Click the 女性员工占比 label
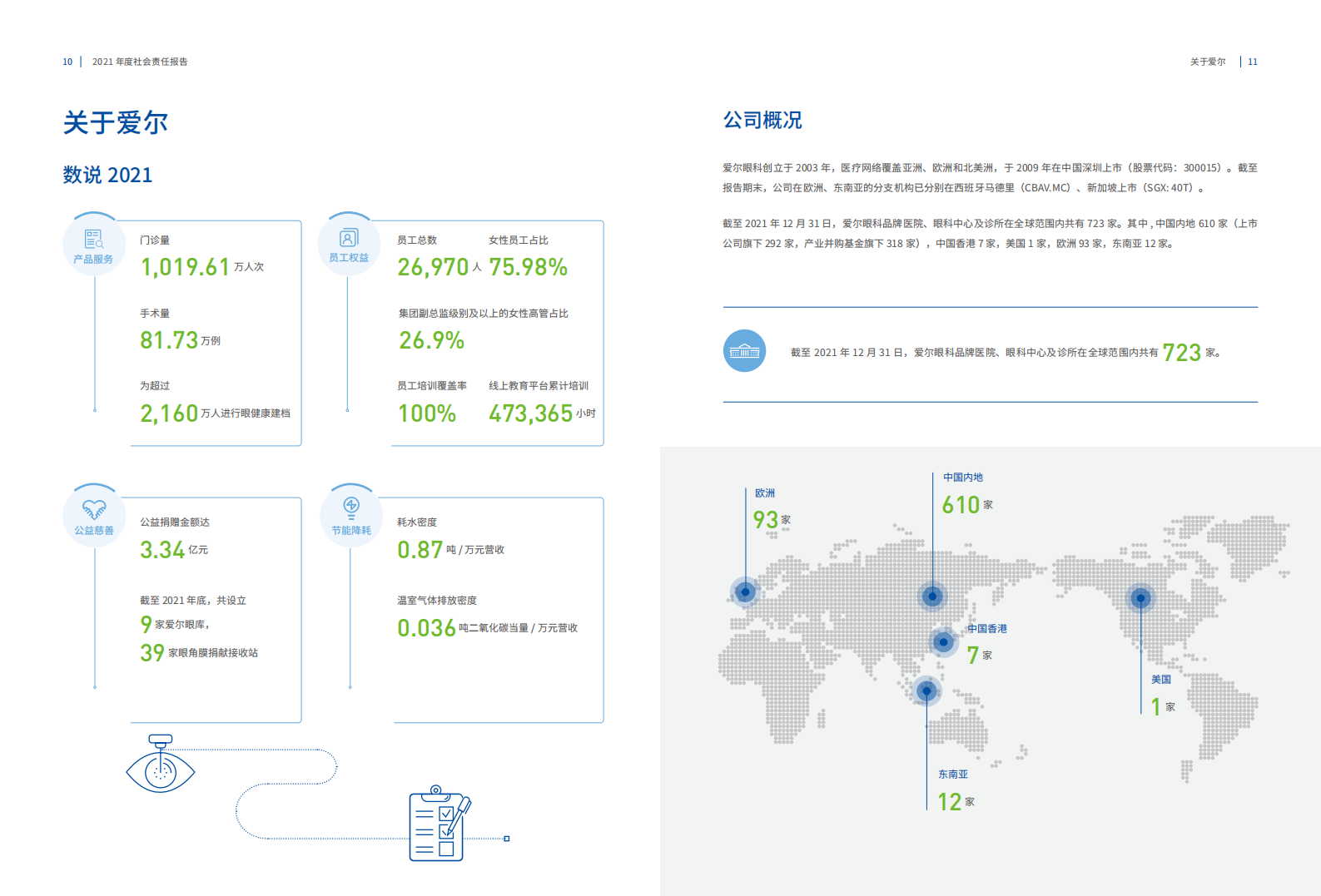 (x=519, y=240)
